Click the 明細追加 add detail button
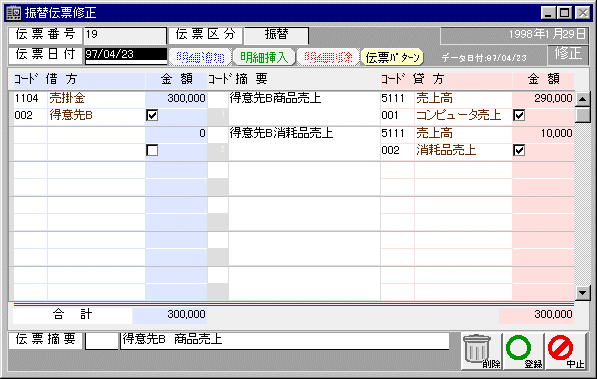597x379 pixels. coord(200,57)
